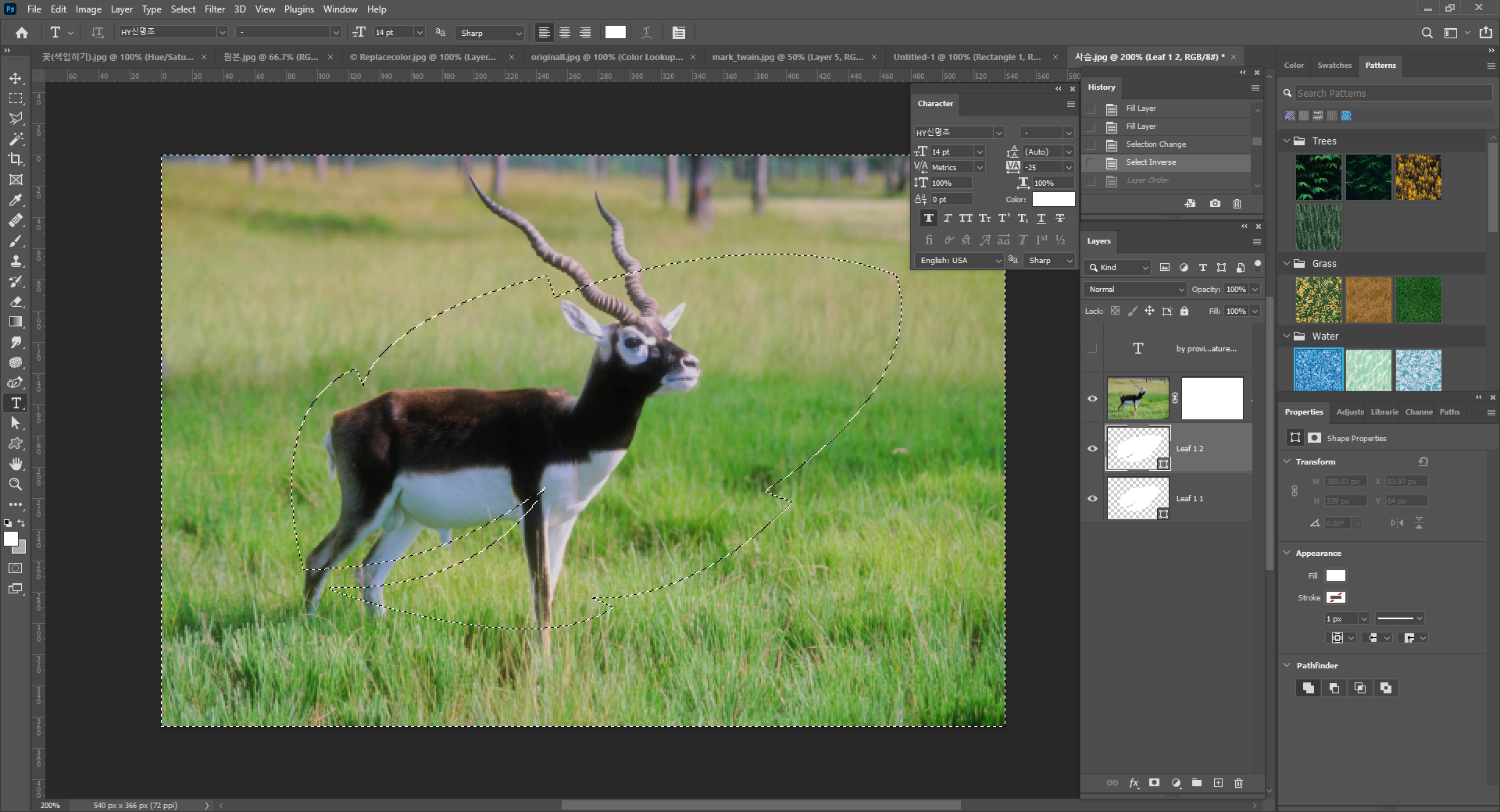Select the Hand tool

pos(16,464)
